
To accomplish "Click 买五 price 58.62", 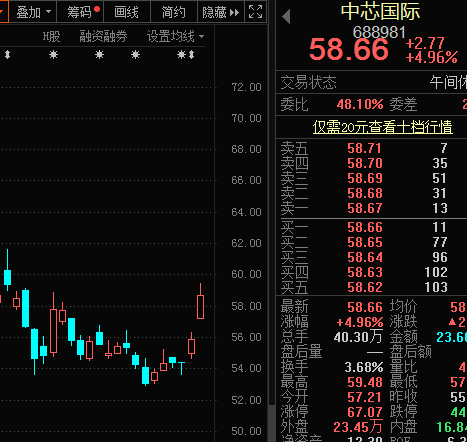I will click(x=365, y=287).
